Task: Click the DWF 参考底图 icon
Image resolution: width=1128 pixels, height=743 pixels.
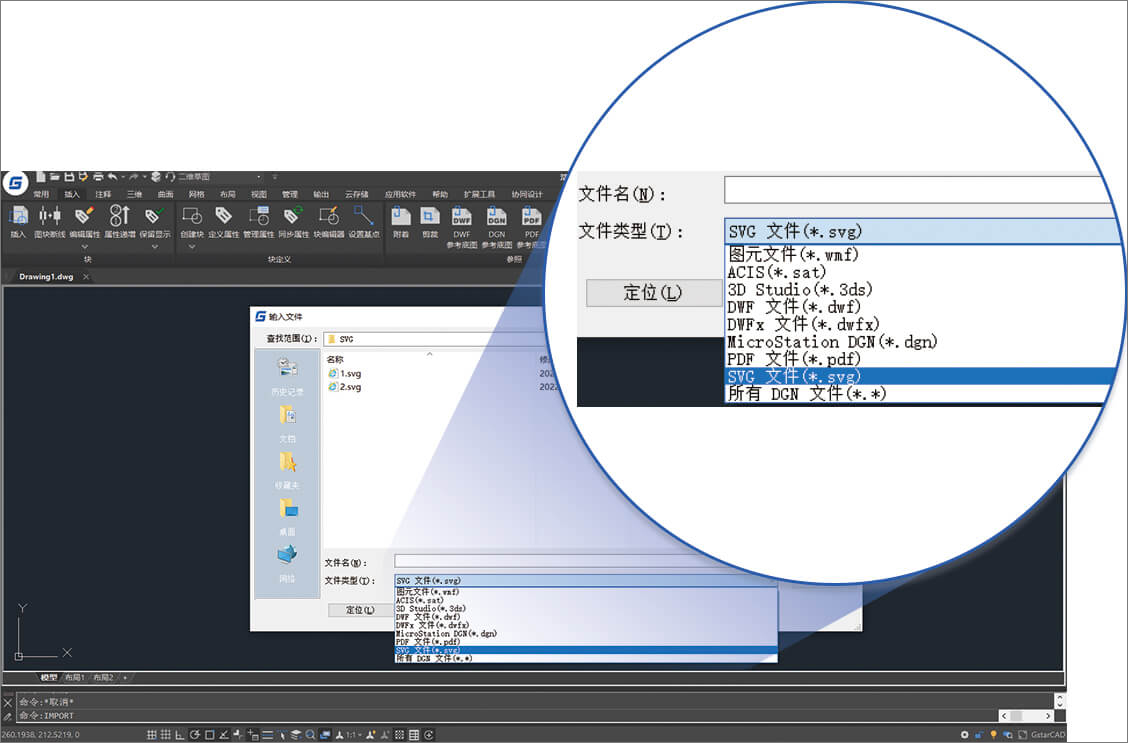Action: pyautogui.click(x=461, y=225)
